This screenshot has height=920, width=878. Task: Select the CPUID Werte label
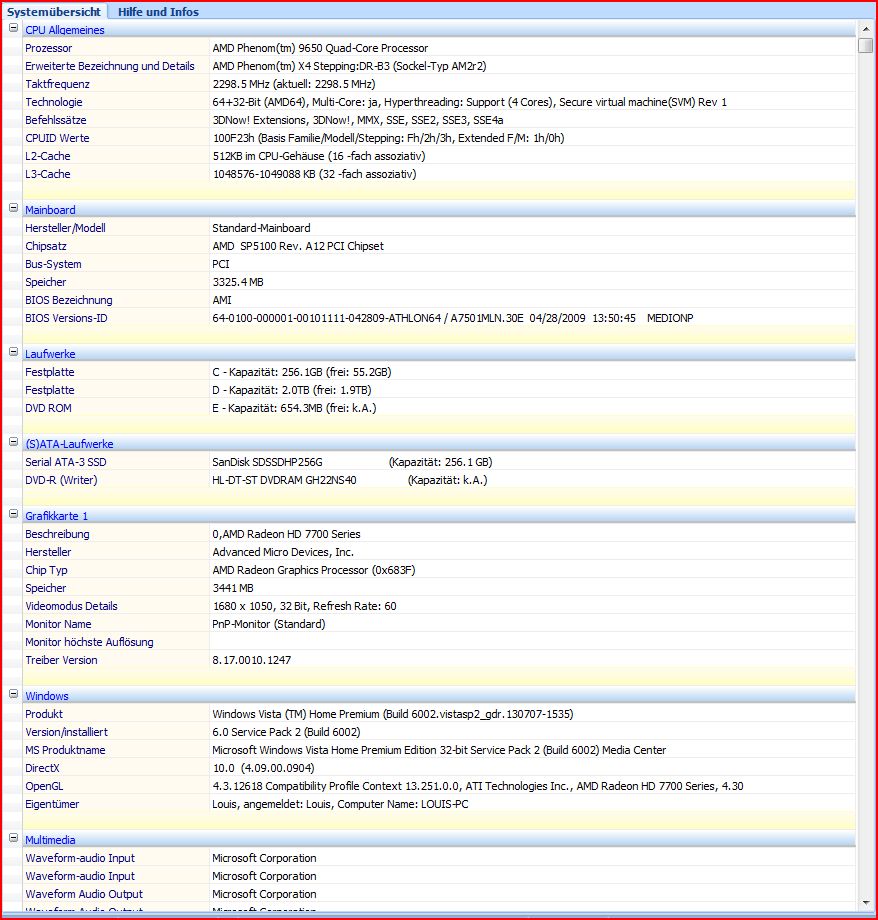pos(57,138)
